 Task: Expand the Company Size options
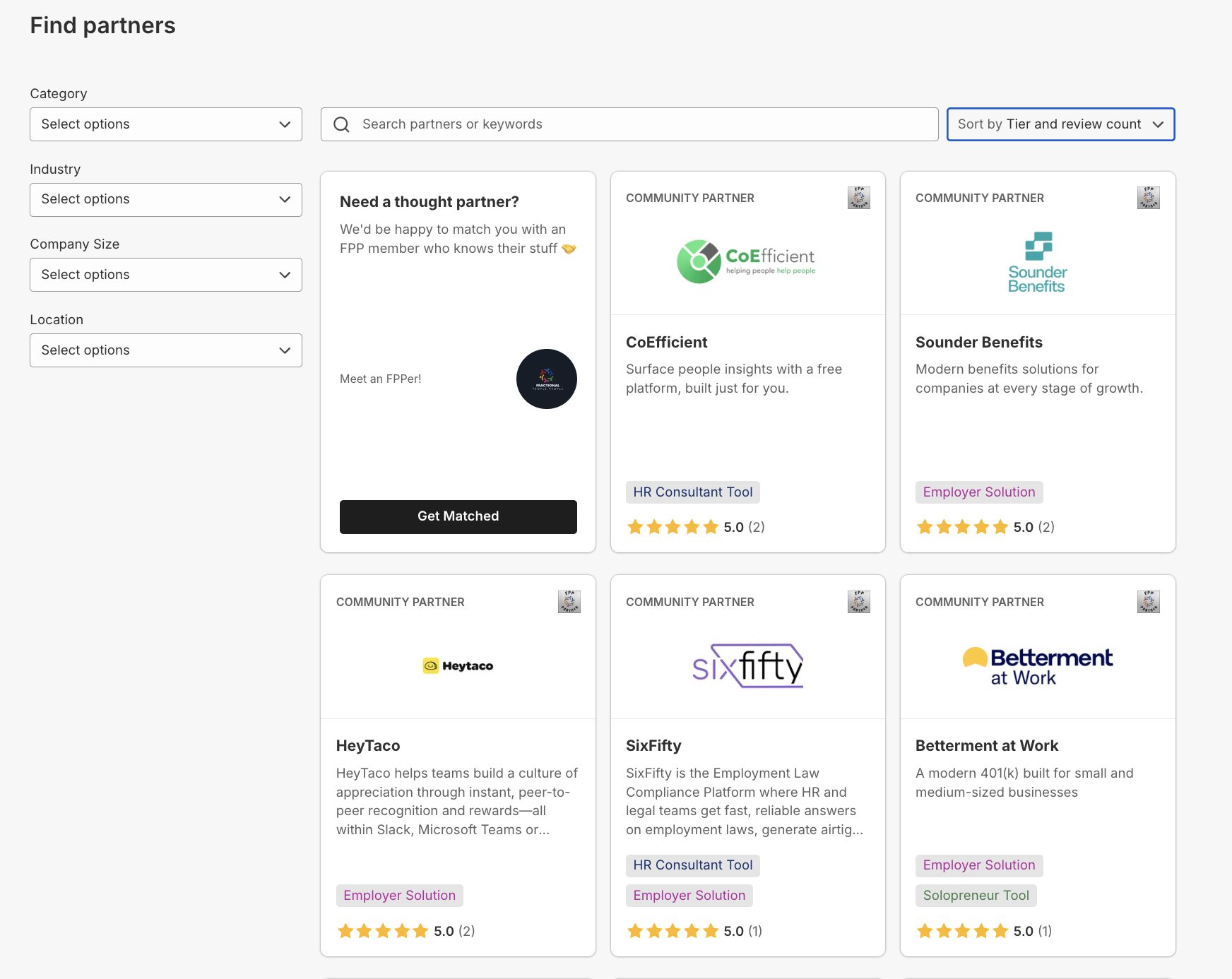point(165,275)
